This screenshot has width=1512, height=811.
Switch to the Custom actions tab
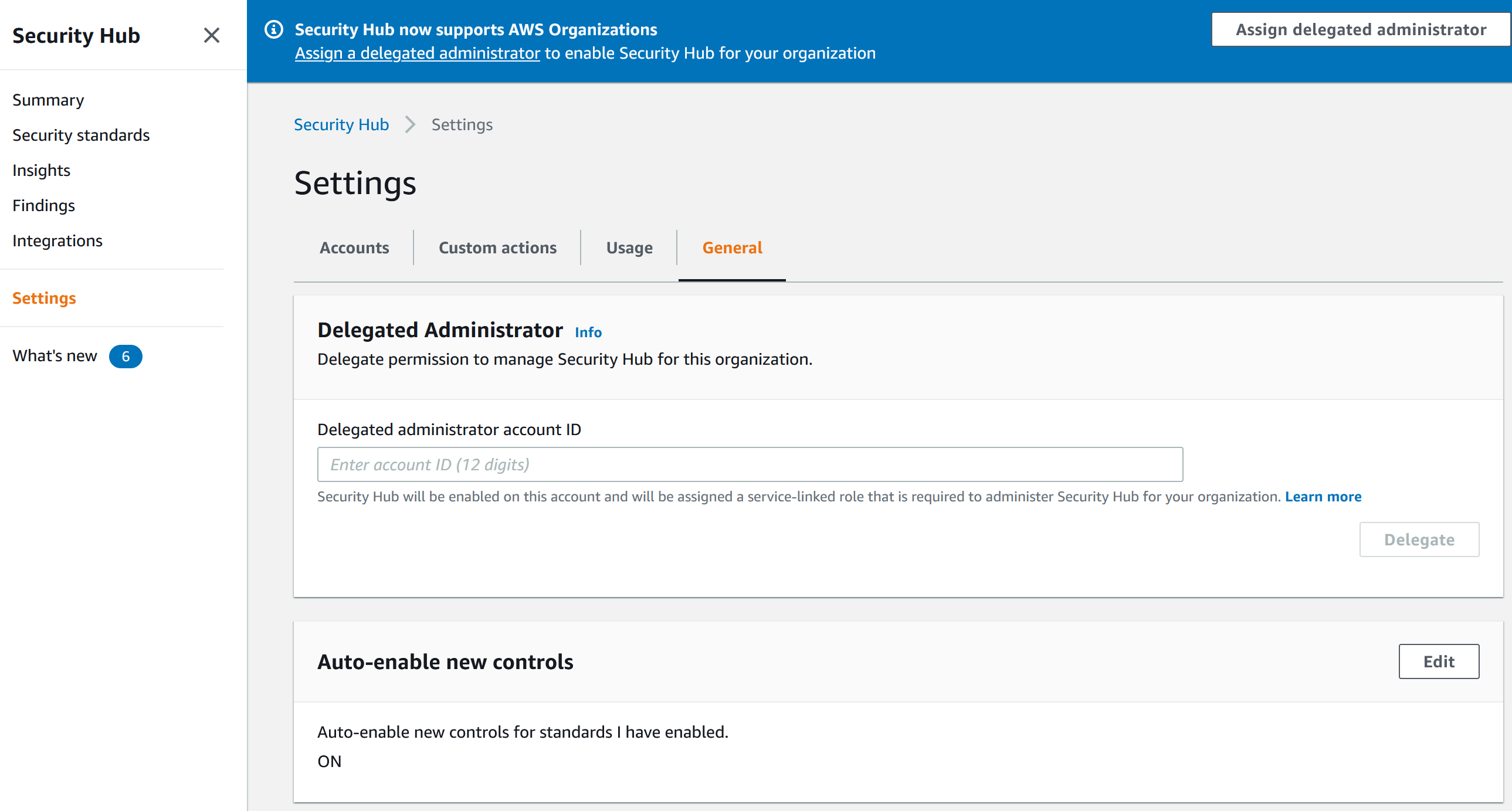click(497, 247)
